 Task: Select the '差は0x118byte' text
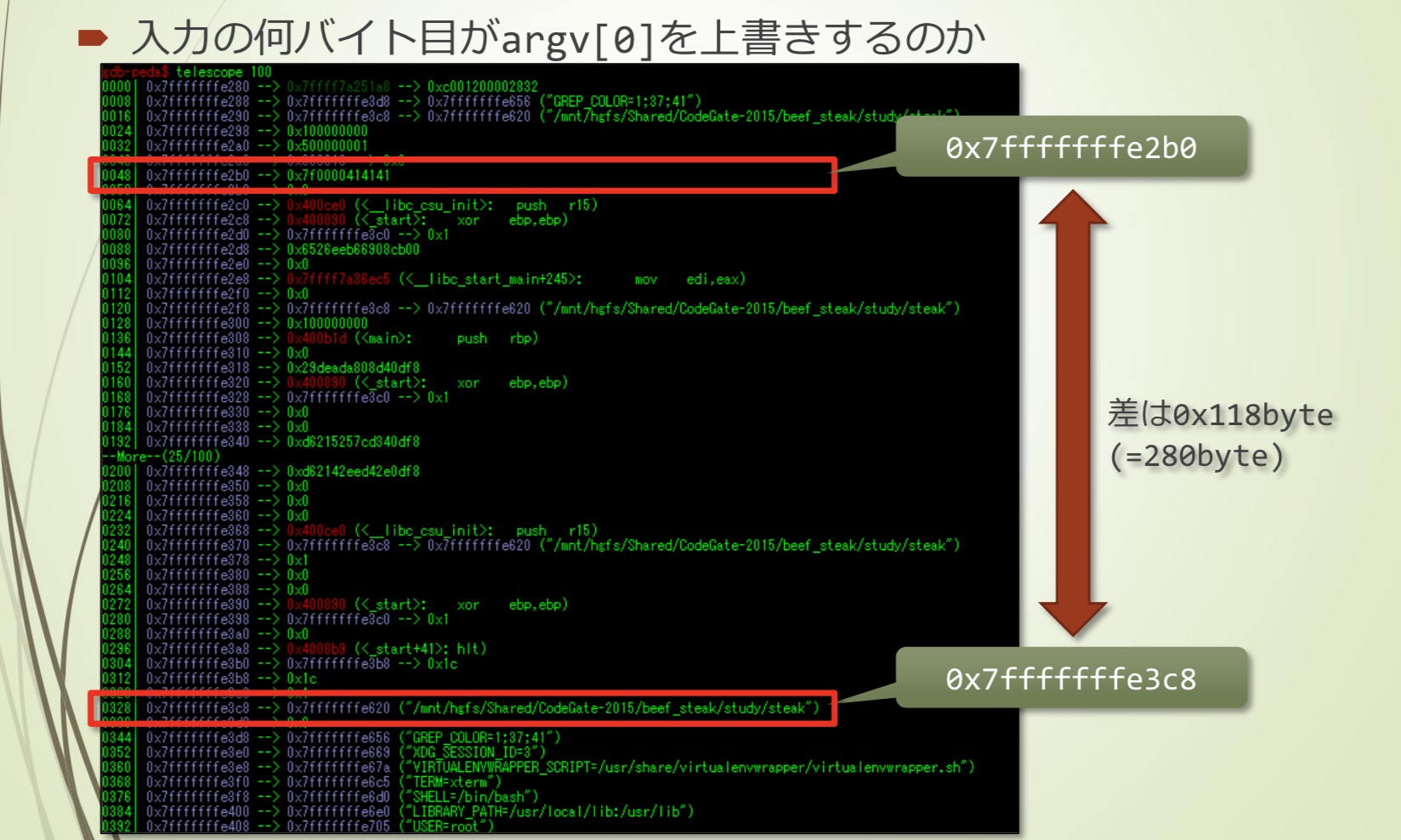pos(1221,414)
